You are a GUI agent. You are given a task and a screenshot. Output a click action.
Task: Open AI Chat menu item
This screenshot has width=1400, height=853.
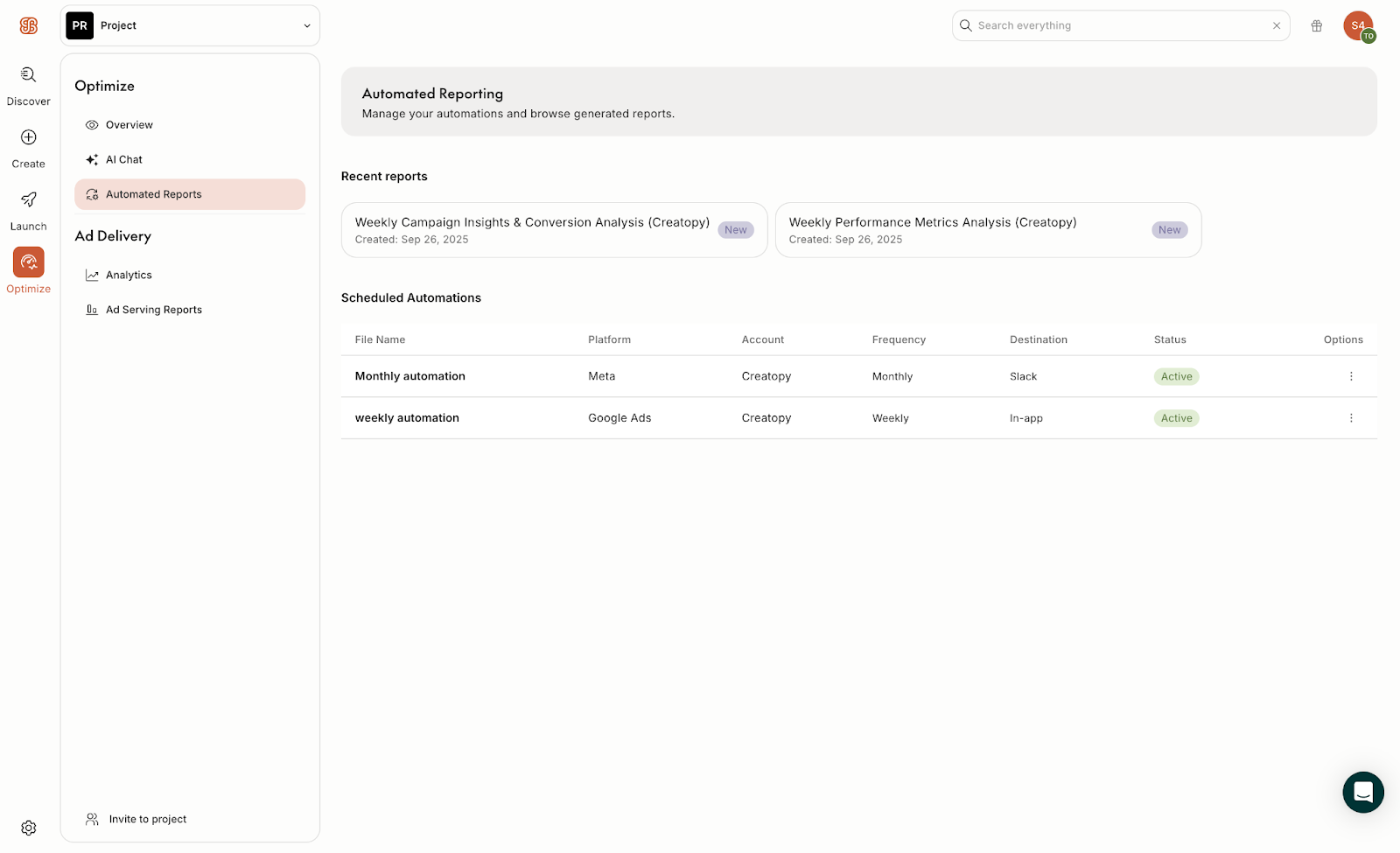(123, 160)
